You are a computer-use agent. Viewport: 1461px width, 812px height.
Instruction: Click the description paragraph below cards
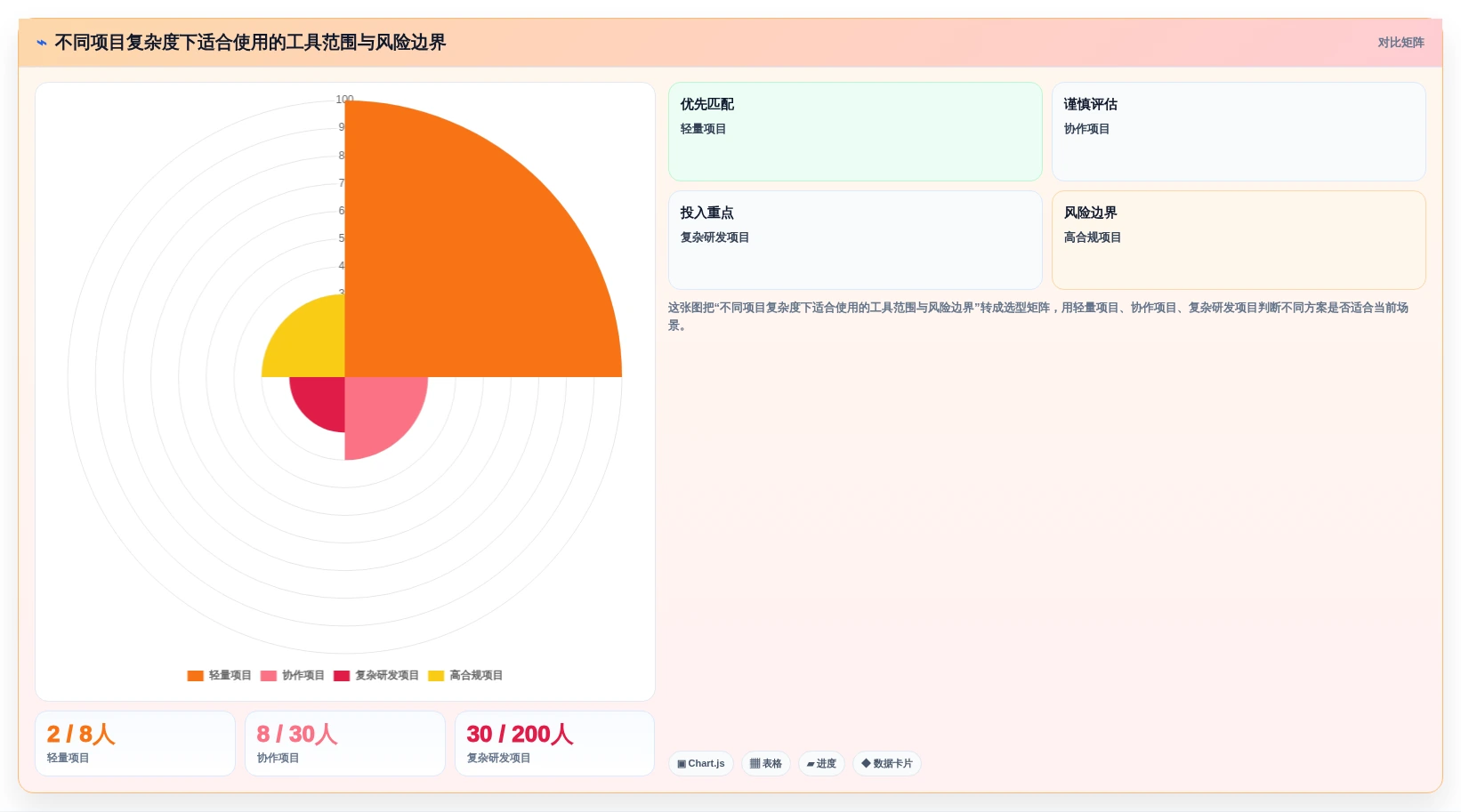coord(1038,317)
